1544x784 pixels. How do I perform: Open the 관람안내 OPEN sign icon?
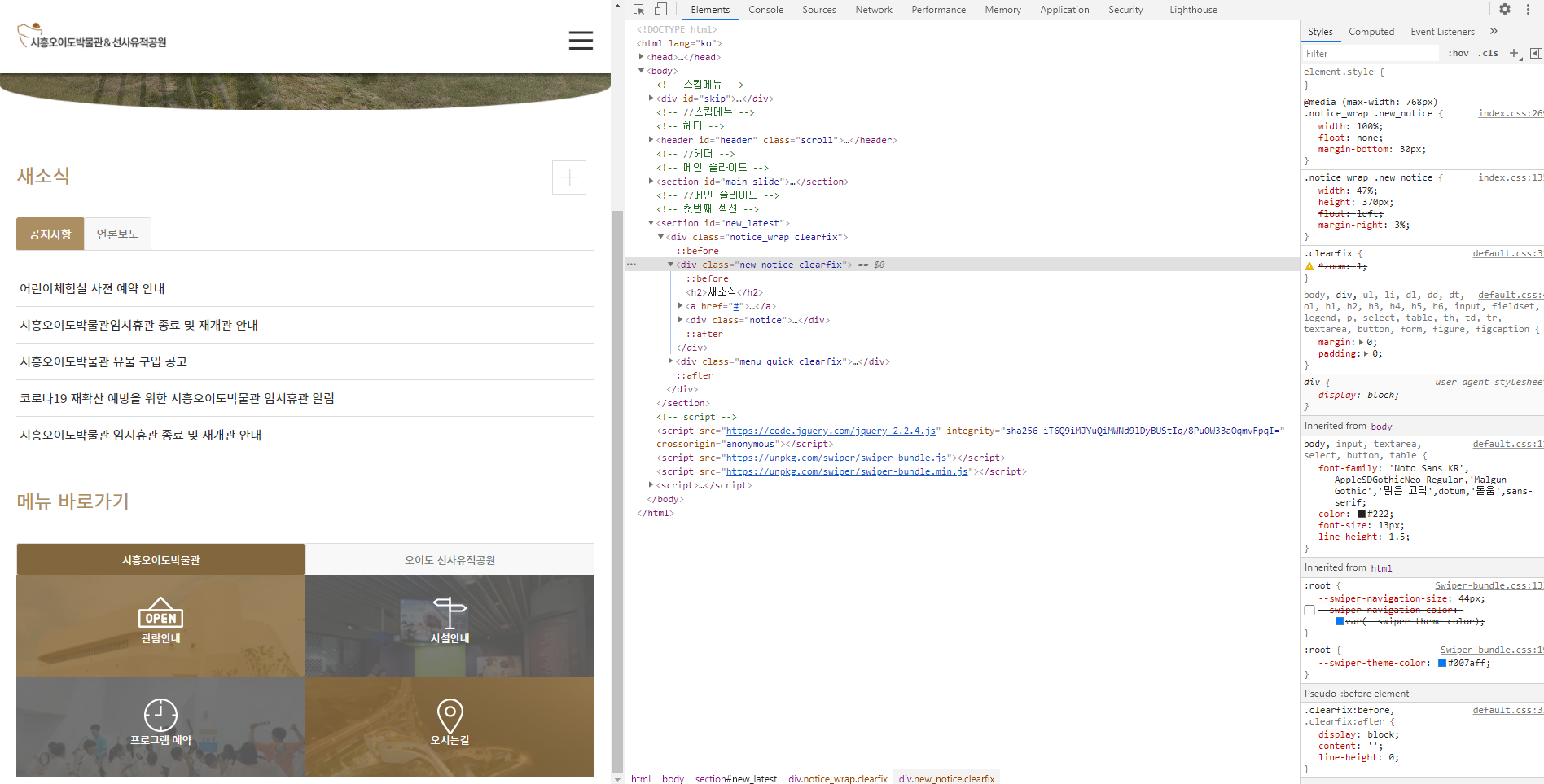pos(160,612)
